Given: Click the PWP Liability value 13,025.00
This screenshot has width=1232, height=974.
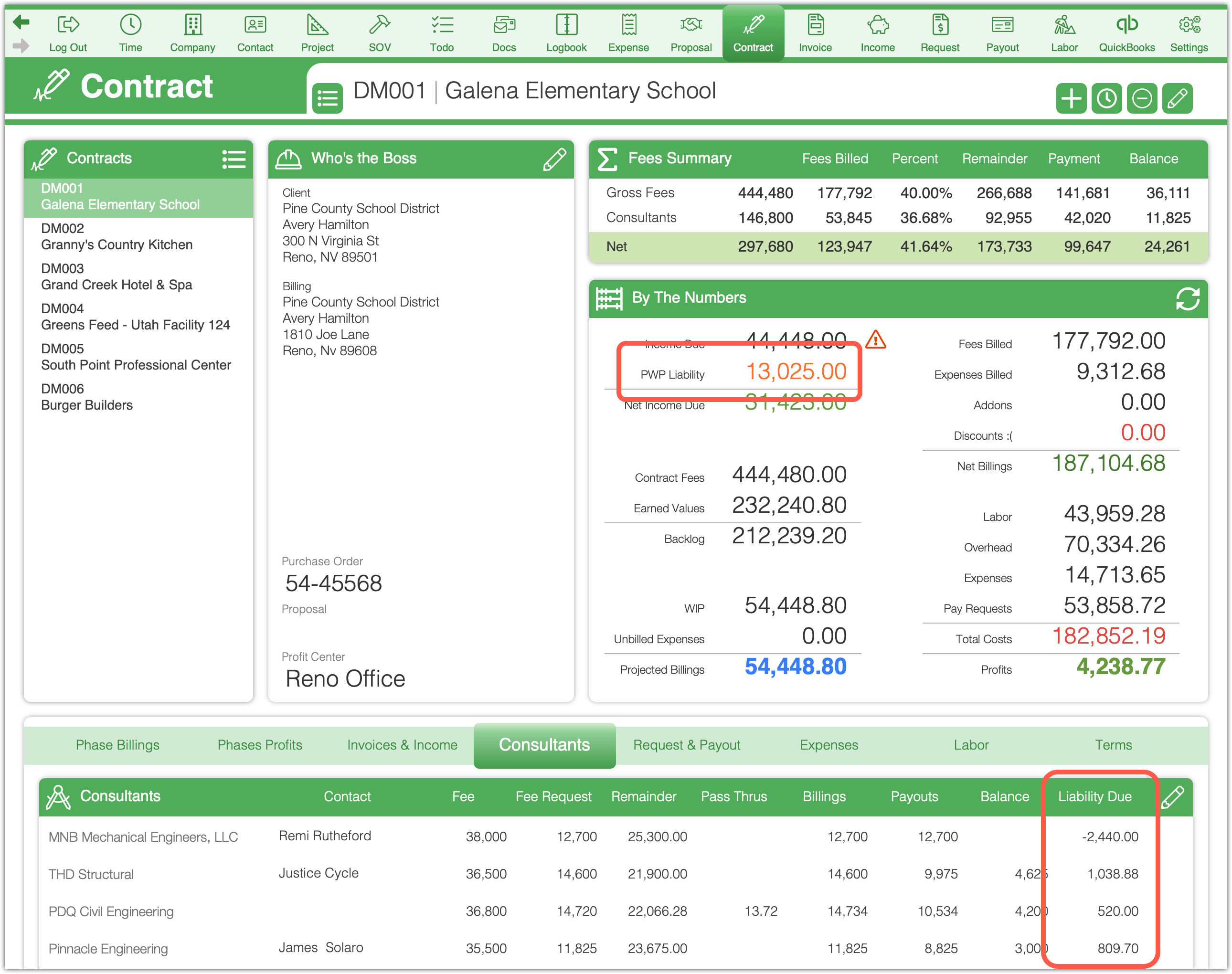Looking at the screenshot, I should click(x=796, y=371).
